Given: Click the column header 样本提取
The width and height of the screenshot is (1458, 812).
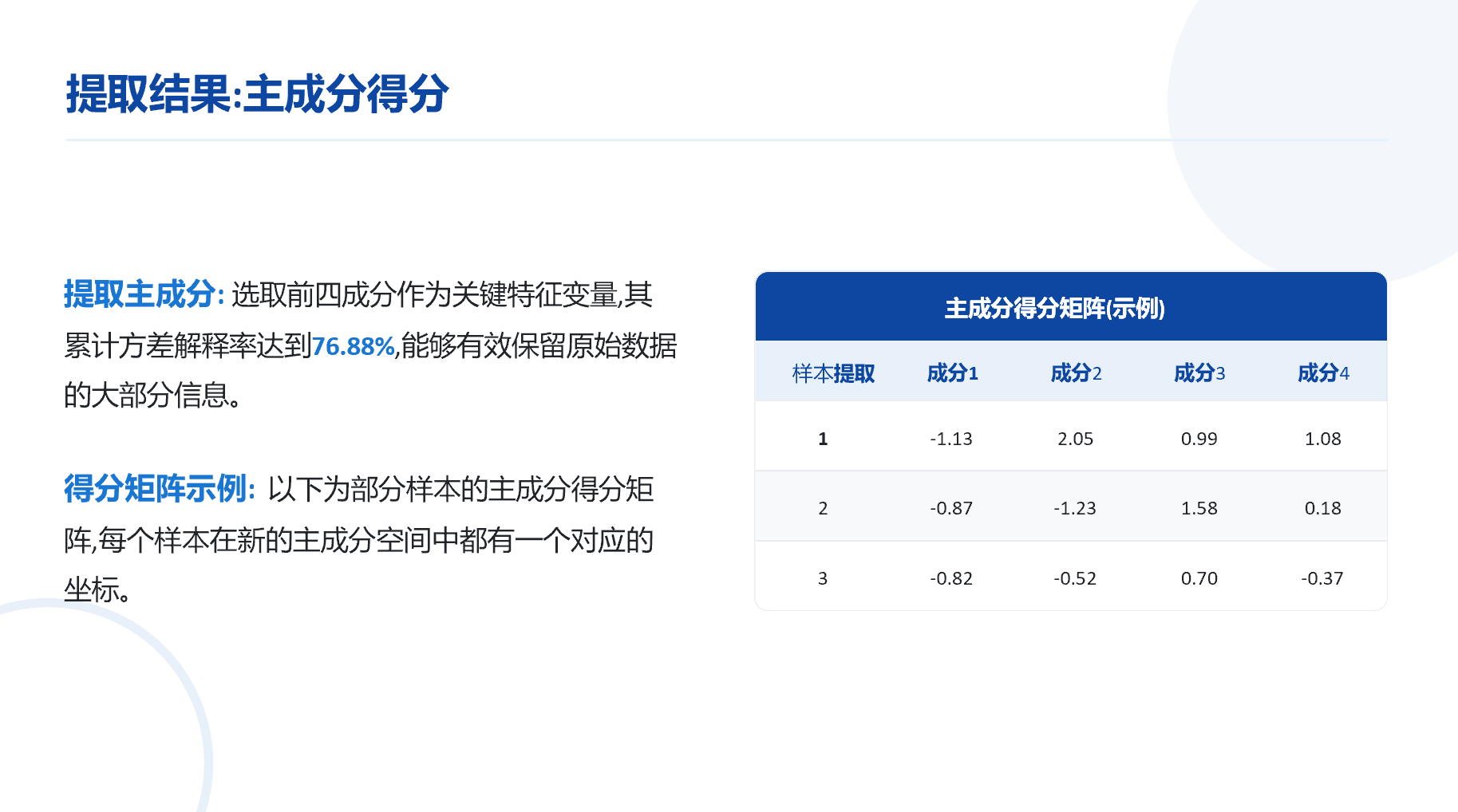Looking at the screenshot, I should (833, 372).
